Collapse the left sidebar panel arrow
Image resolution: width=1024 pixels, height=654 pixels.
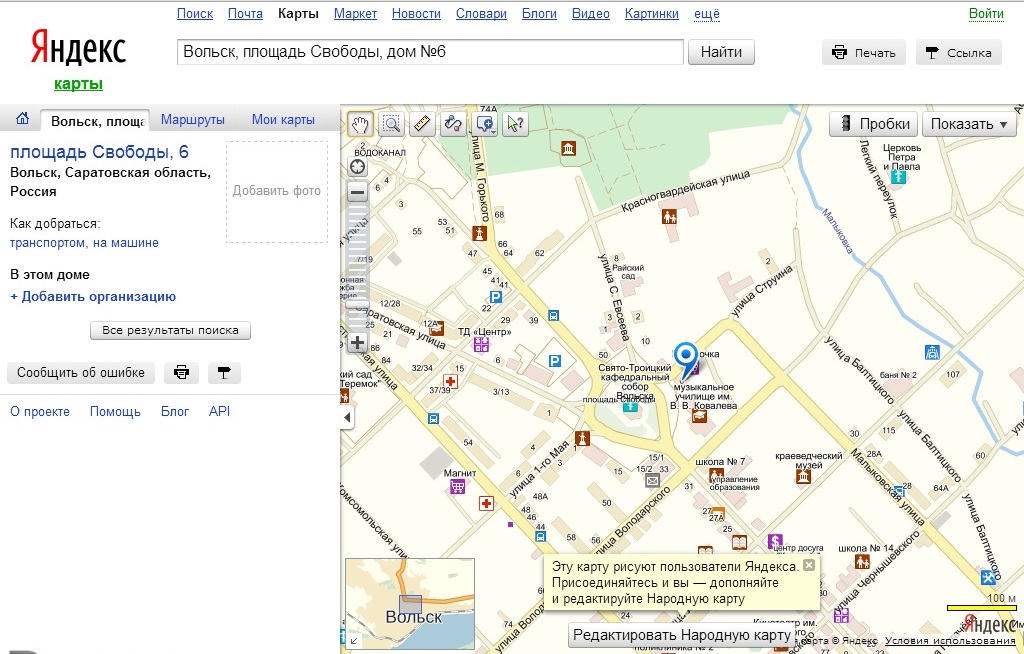tap(347, 417)
